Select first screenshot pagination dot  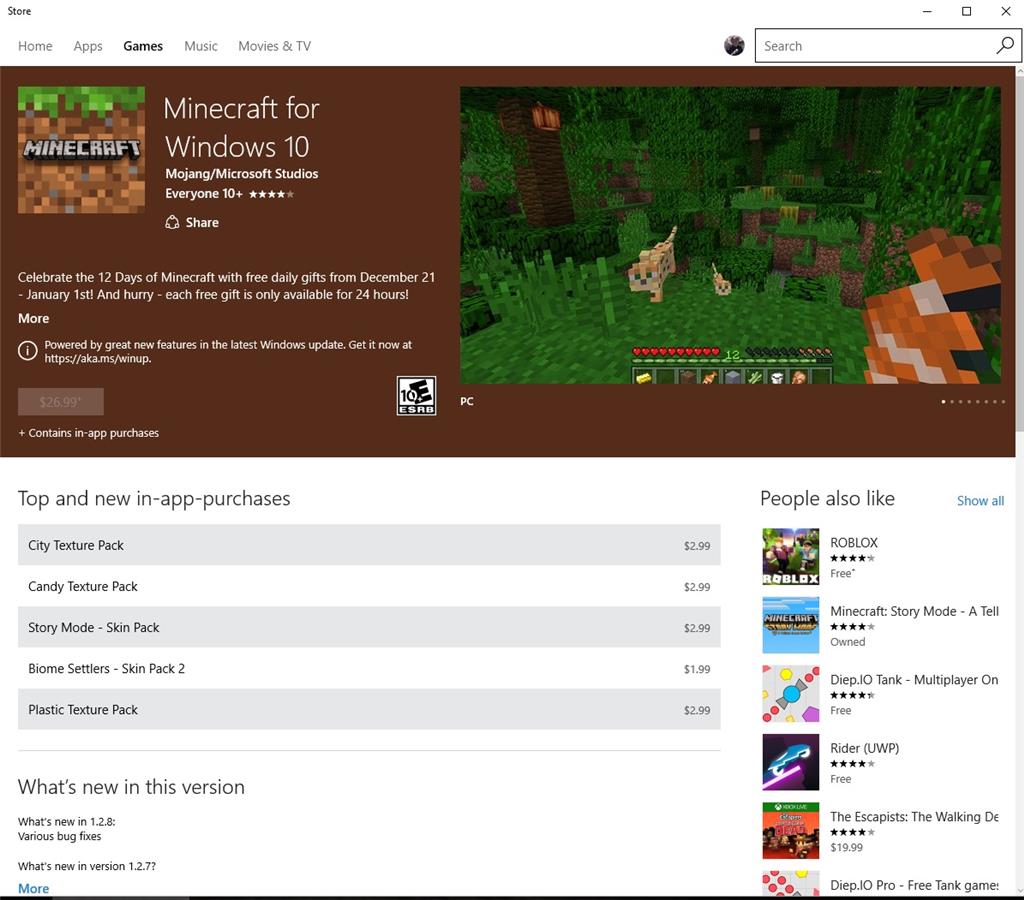[x=943, y=402]
